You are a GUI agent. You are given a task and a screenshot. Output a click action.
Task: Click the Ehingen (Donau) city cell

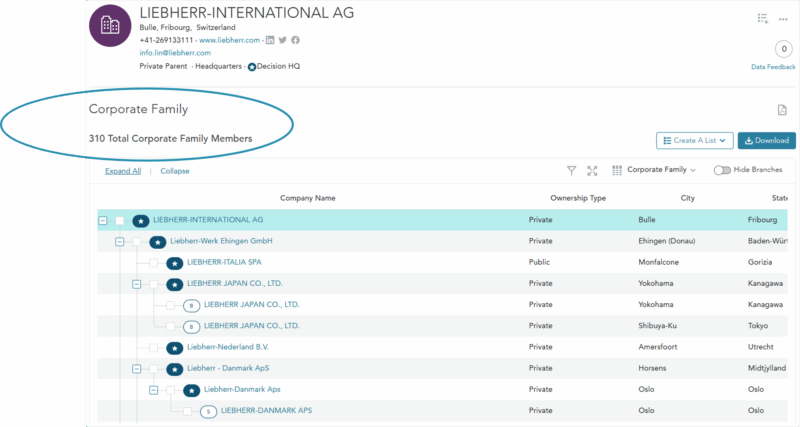tap(667, 241)
